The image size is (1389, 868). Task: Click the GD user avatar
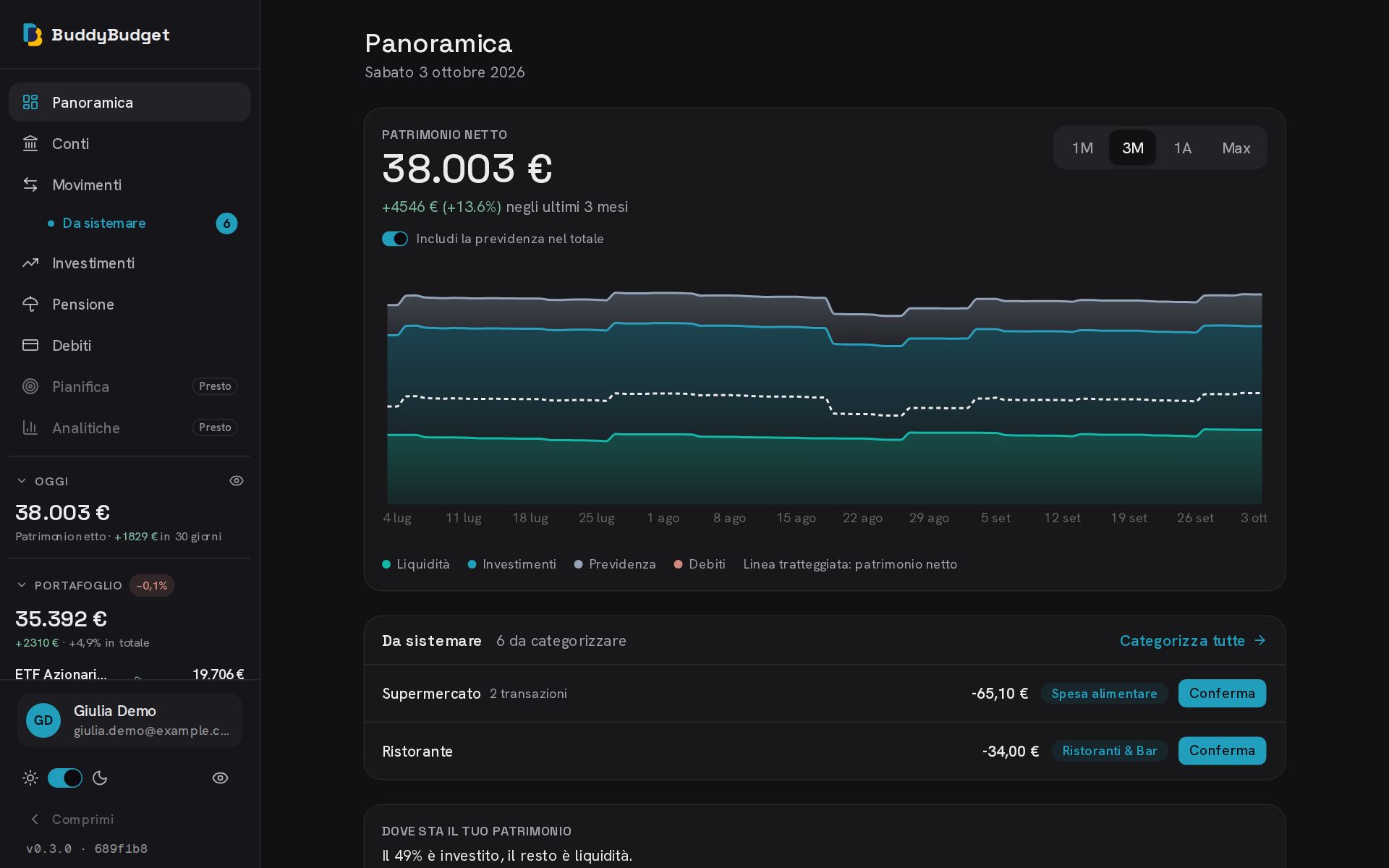coord(43,720)
